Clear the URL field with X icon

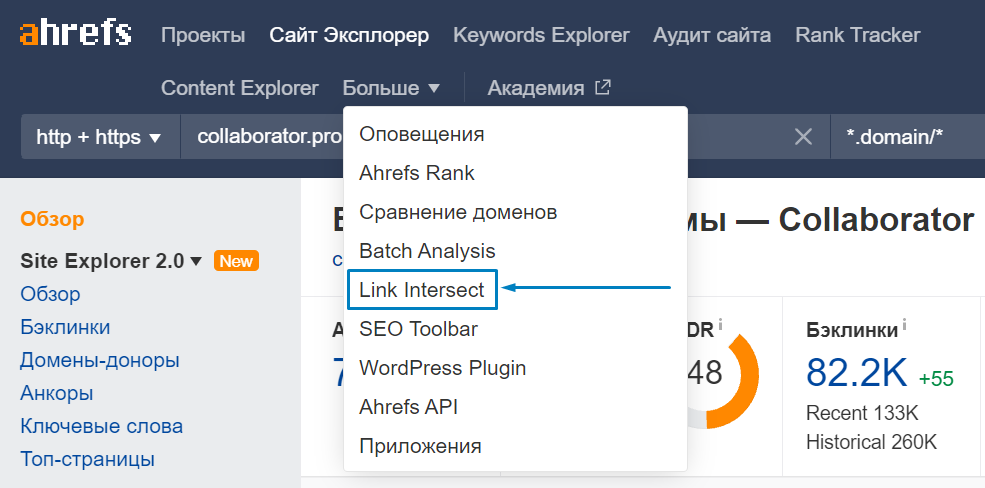(x=803, y=137)
